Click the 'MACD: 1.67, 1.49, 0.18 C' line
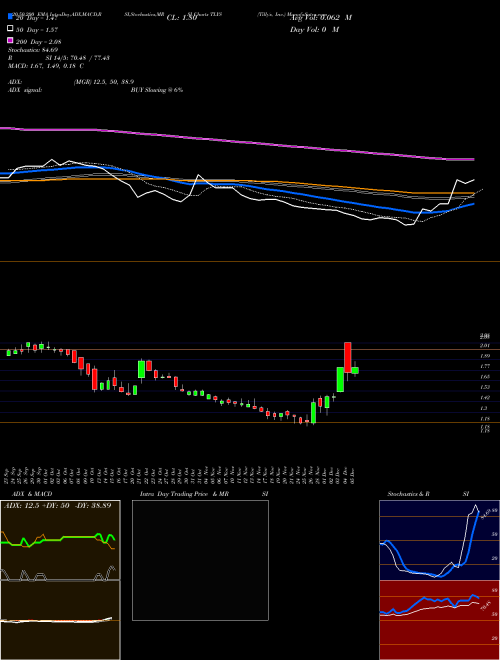 pos(45,66)
